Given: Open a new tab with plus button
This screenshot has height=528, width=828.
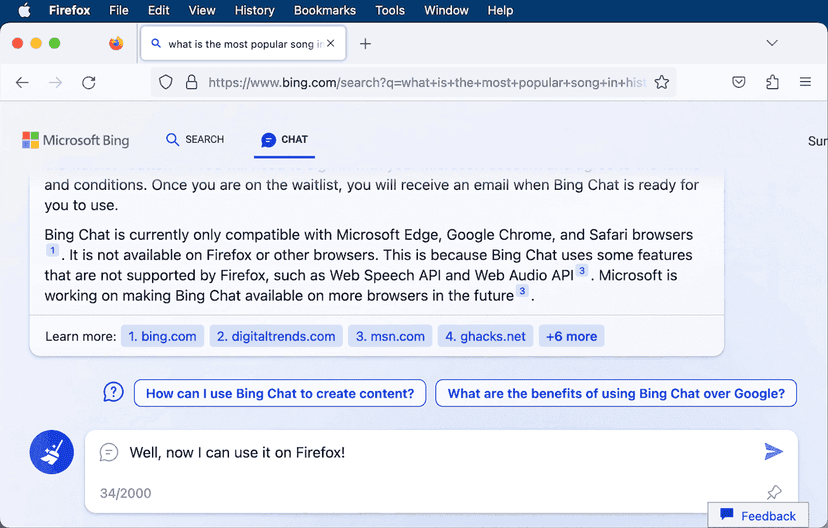Looking at the screenshot, I should click(x=365, y=44).
